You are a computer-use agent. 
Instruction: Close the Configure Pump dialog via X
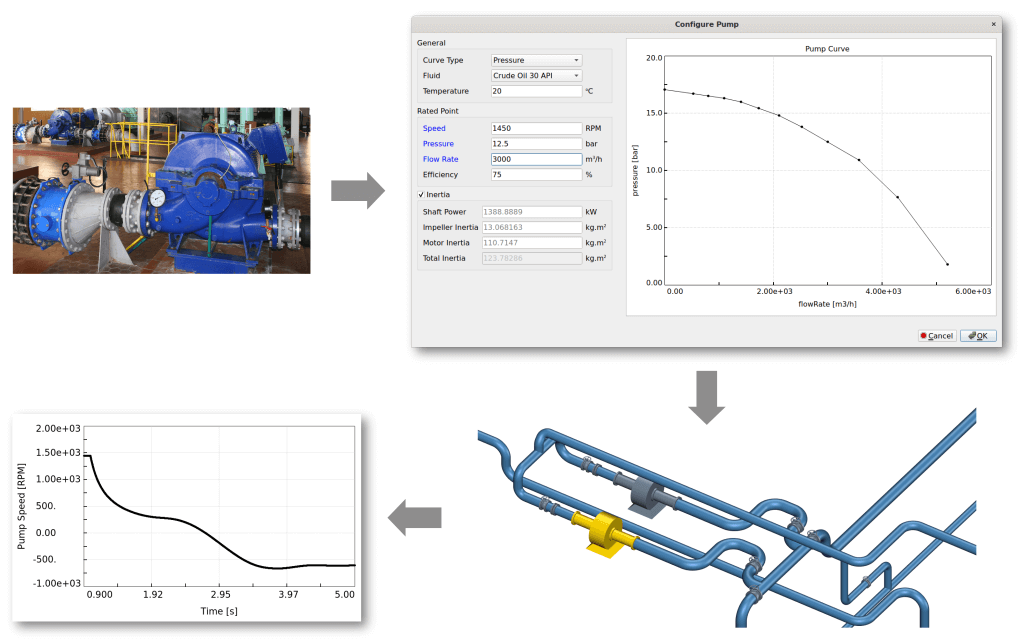pos(992,24)
